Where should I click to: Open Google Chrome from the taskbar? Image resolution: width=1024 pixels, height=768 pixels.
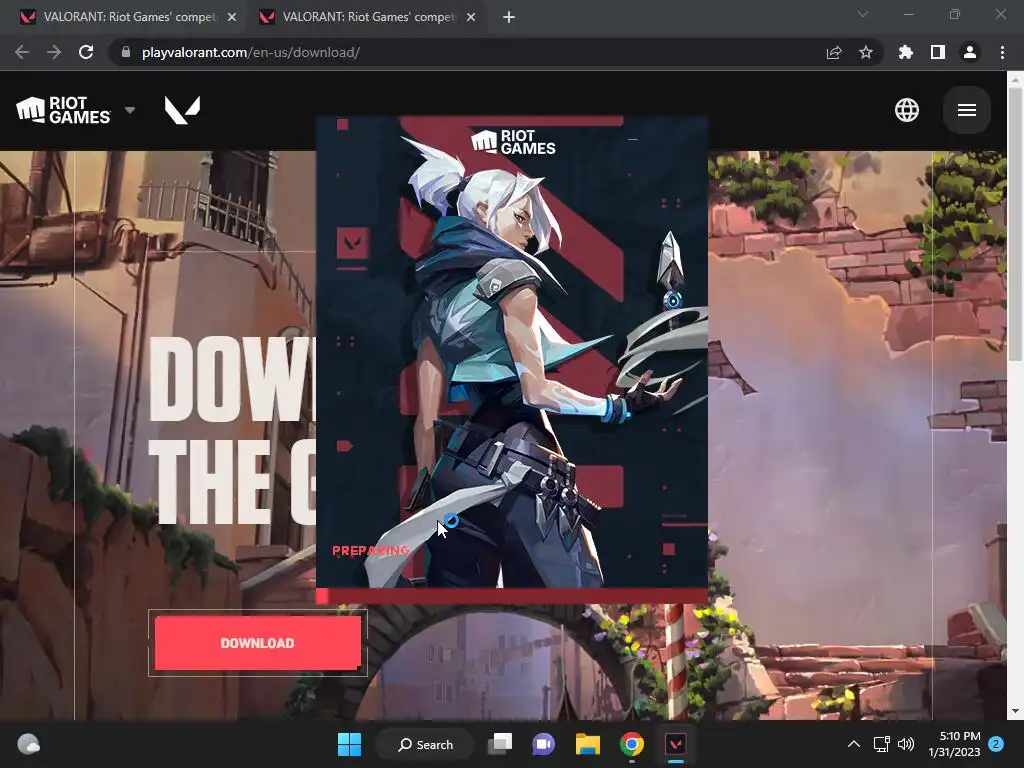point(632,744)
